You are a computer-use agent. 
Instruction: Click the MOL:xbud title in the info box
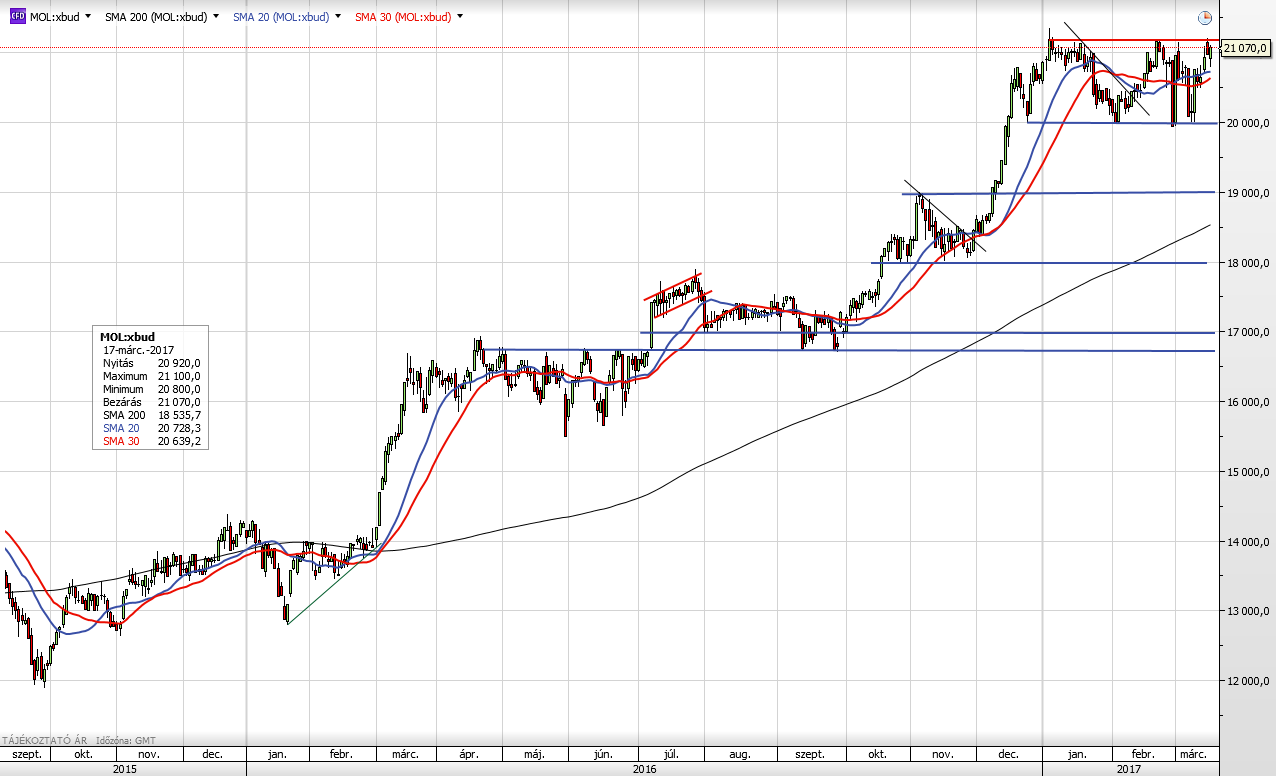128,337
